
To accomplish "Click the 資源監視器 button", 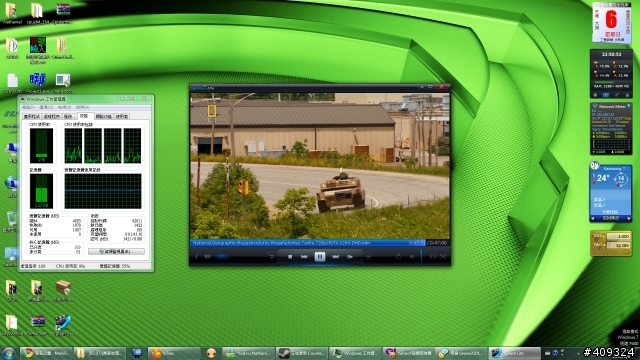I will 116,251.
